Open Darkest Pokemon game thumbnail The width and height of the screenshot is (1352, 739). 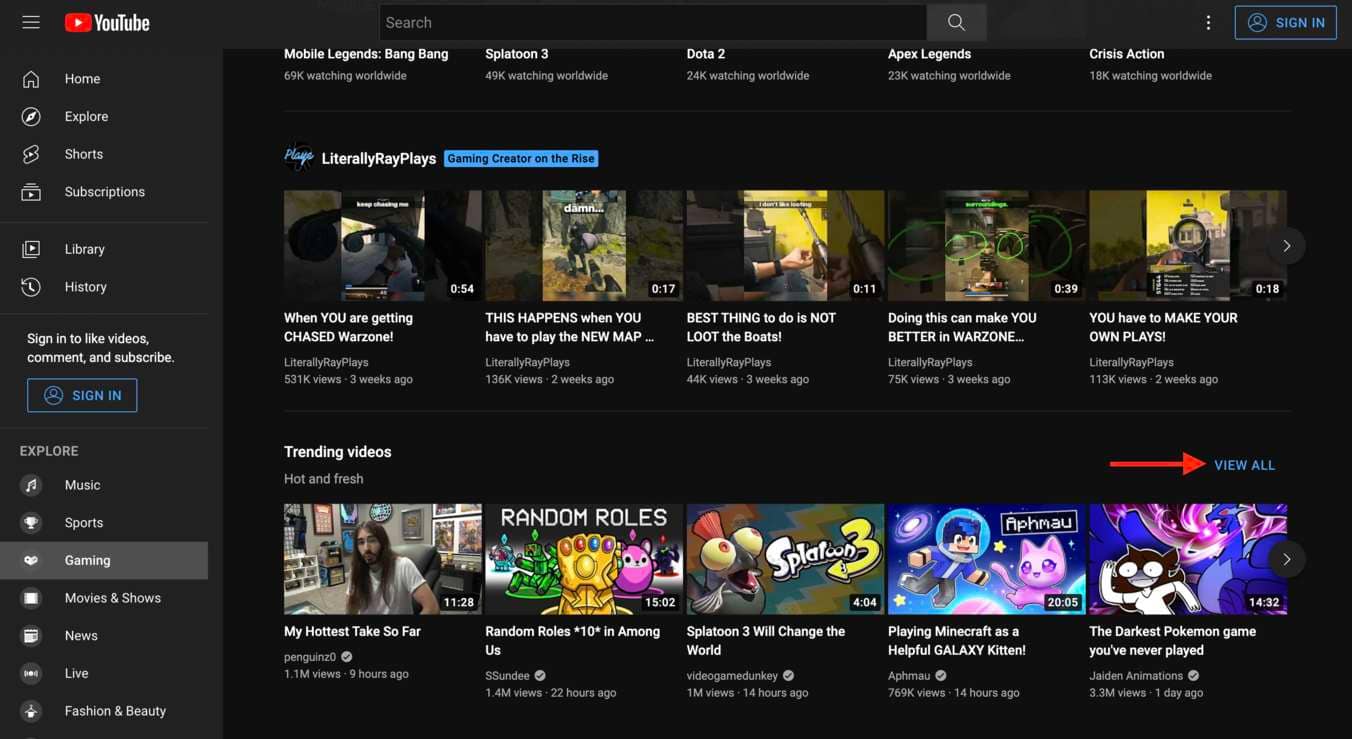click(x=1188, y=559)
